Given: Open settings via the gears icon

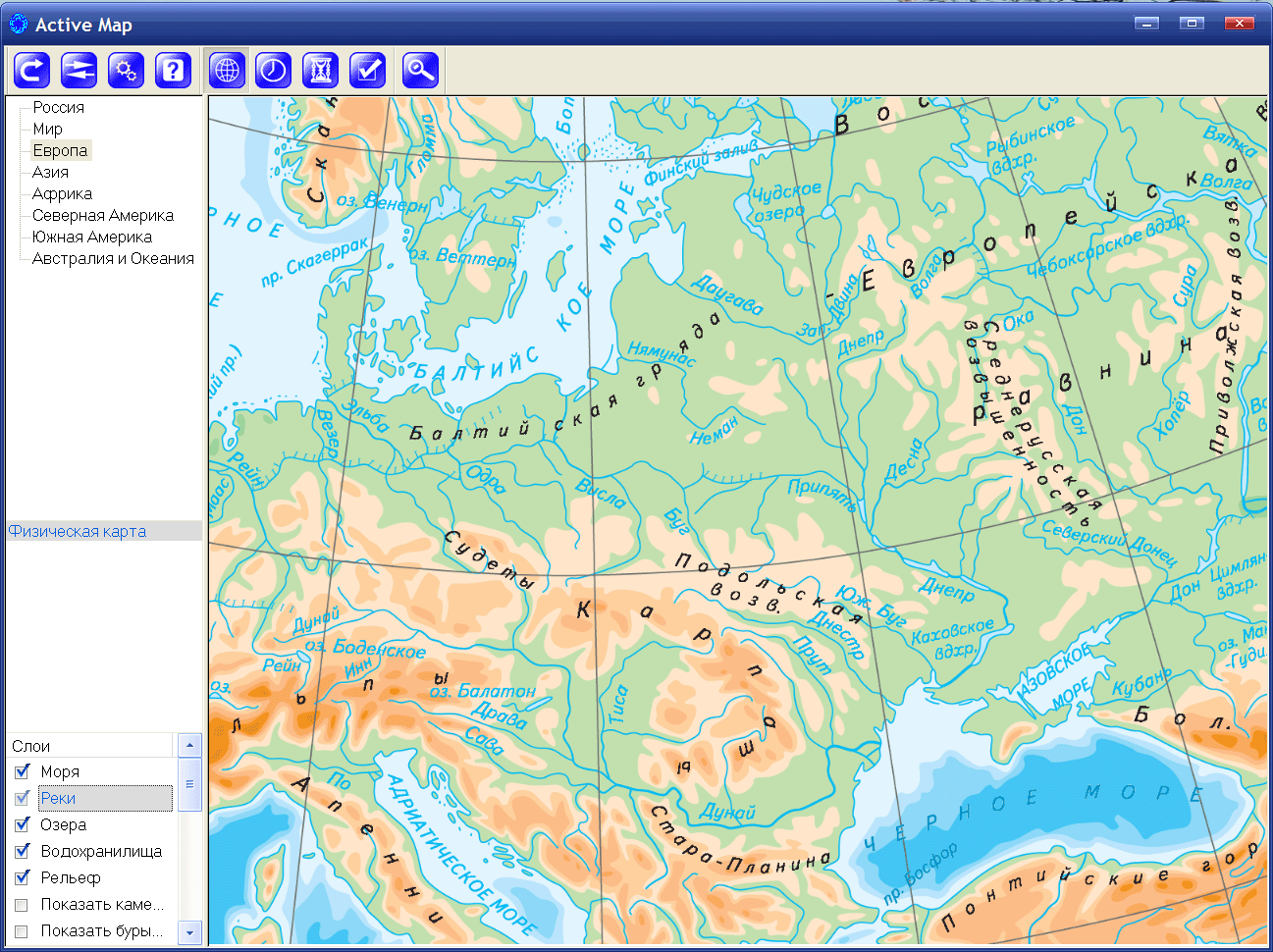Looking at the screenshot, I should (127, 70).
